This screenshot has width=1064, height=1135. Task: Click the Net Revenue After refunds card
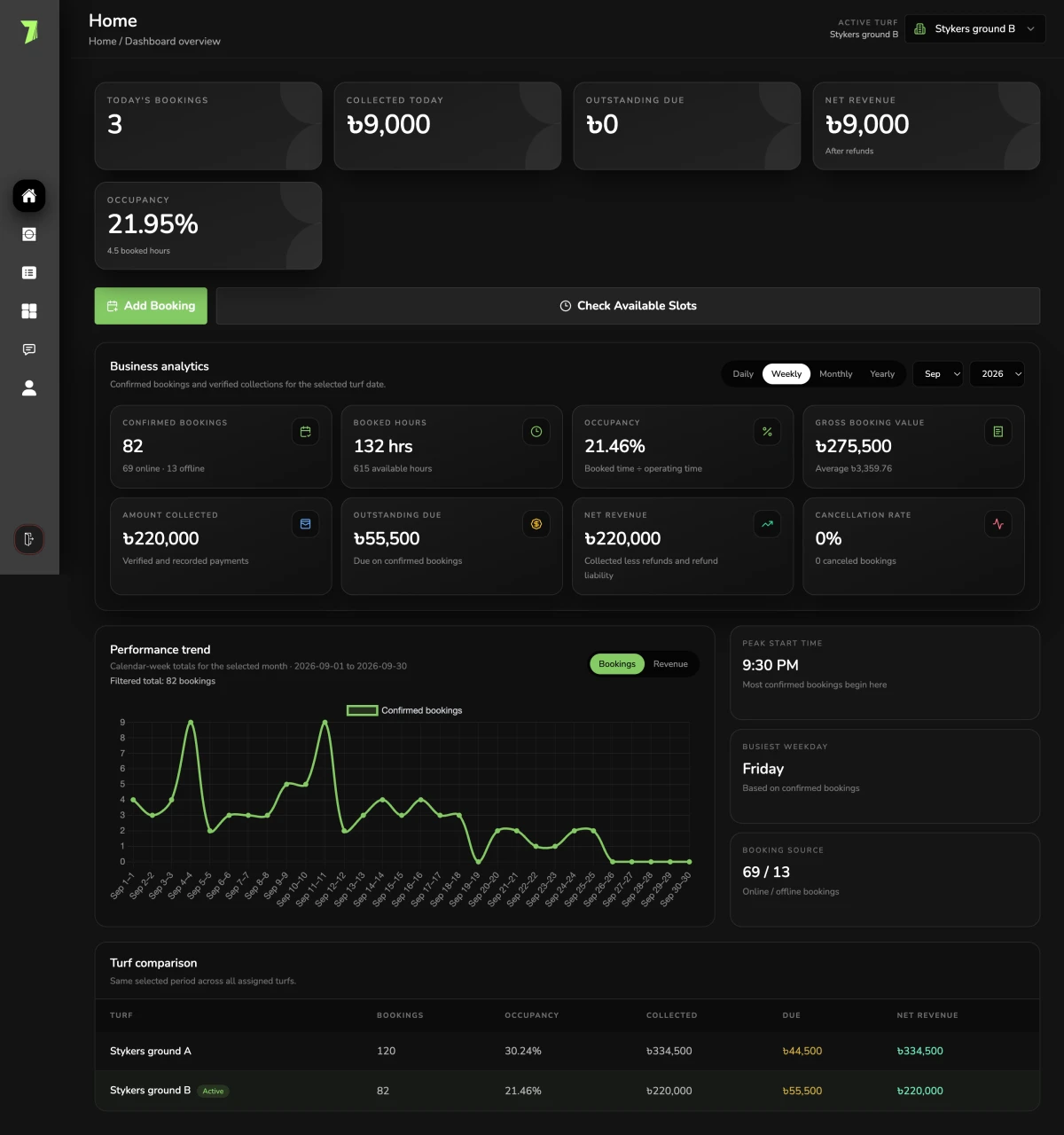[927, 126]
